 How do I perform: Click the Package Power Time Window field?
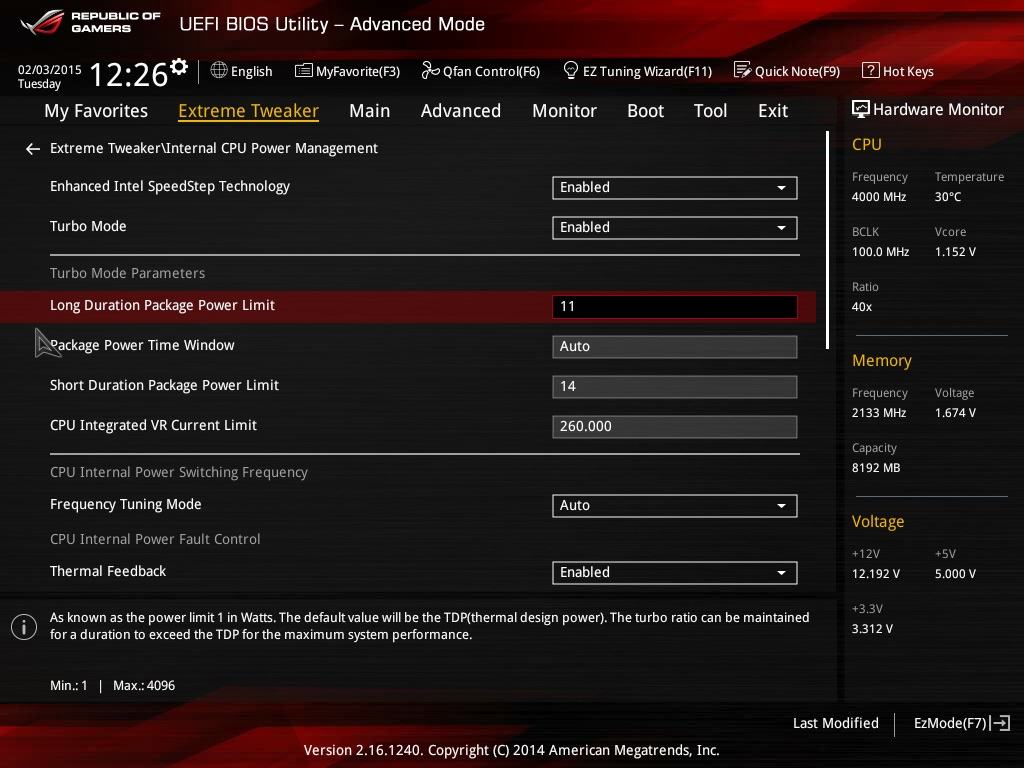[675, 346]
